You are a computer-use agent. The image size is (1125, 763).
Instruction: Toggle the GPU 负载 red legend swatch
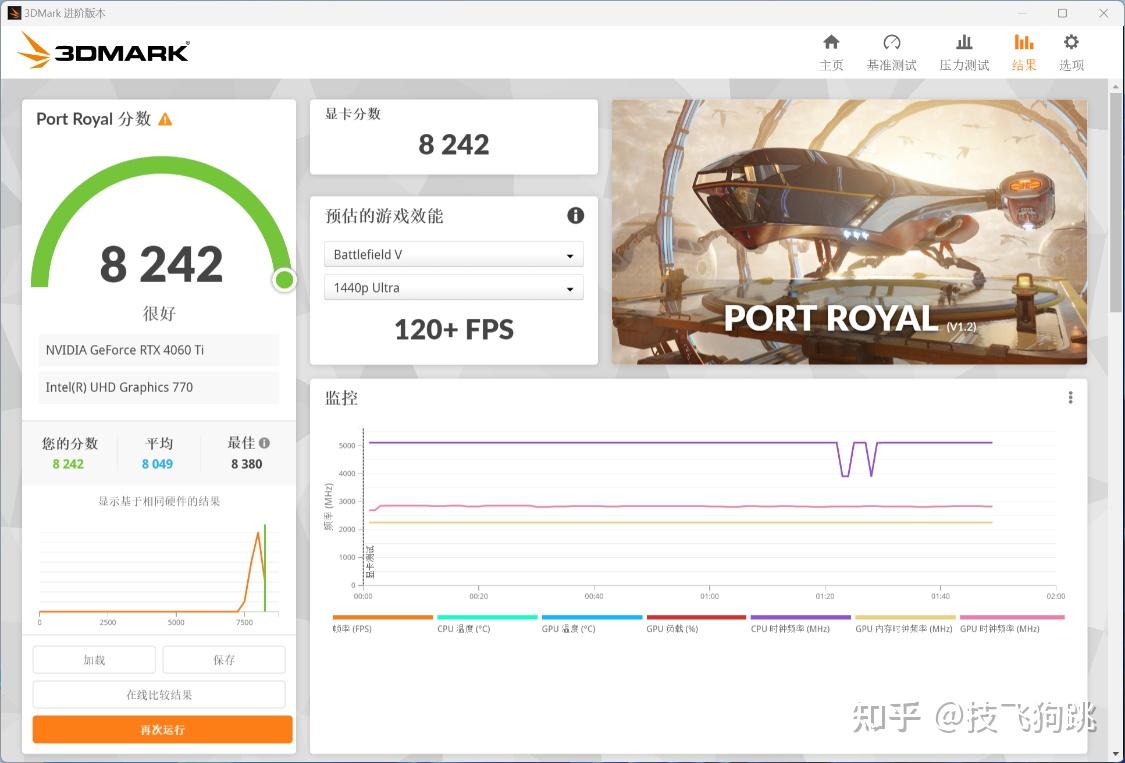pos(697,617)
